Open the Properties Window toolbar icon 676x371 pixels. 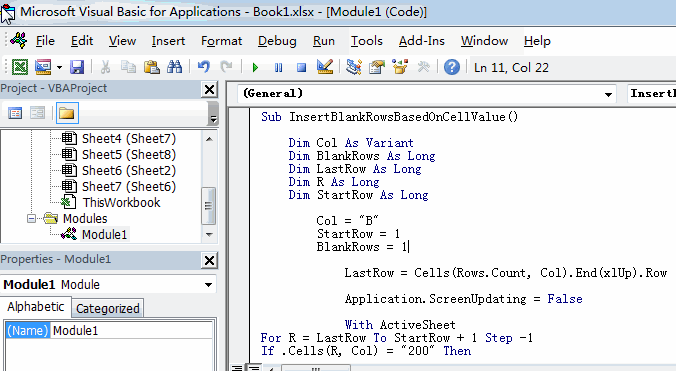(x=377, y=67)
